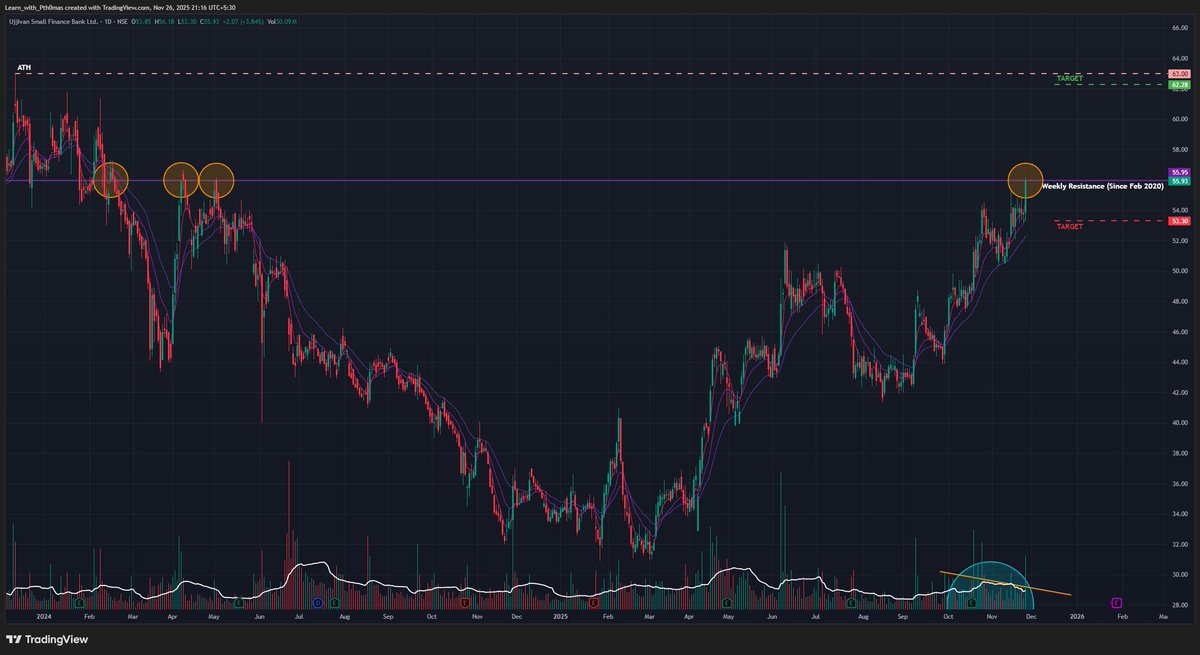Click the earnings marker near January 2024
Screen dimensions: 1200x655
click(x=78, y=604)
